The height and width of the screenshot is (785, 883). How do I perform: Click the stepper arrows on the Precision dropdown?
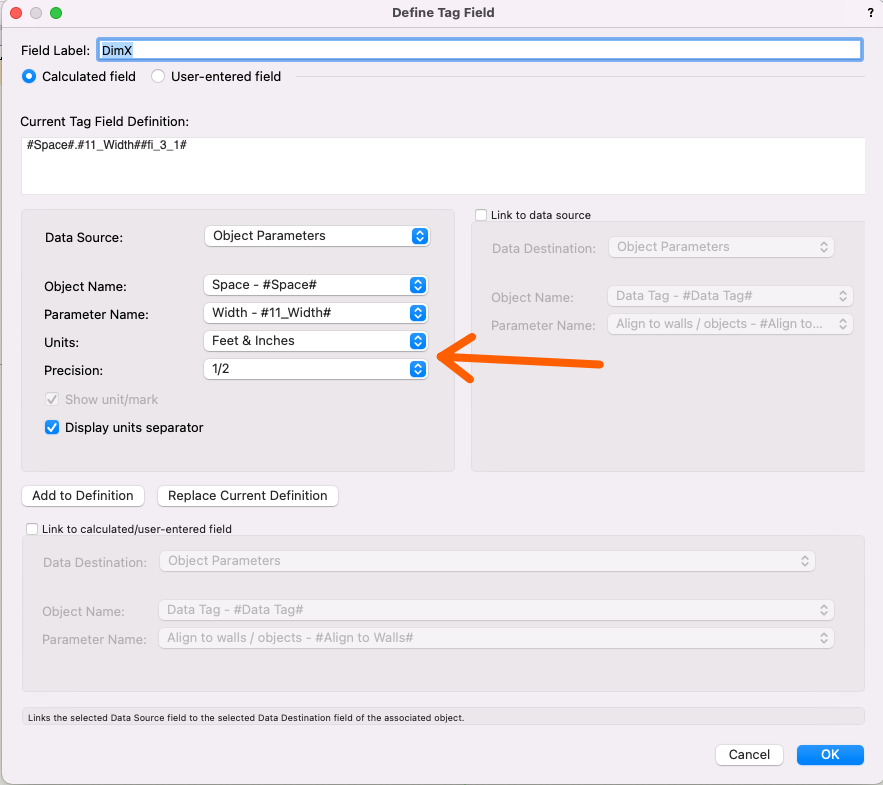coord(418,368)
